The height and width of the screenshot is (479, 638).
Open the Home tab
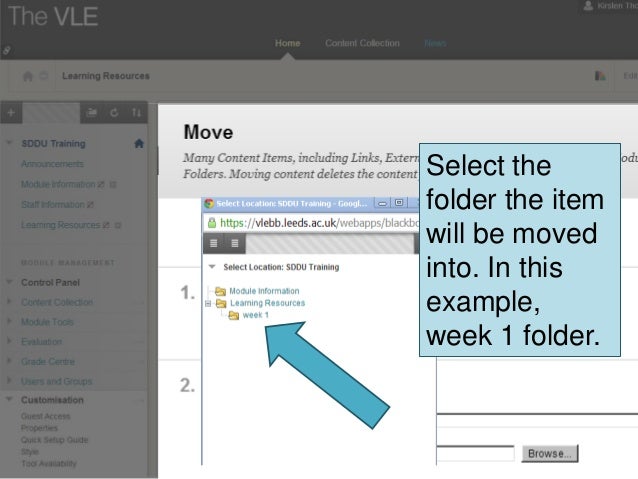(x=287, y=43)
